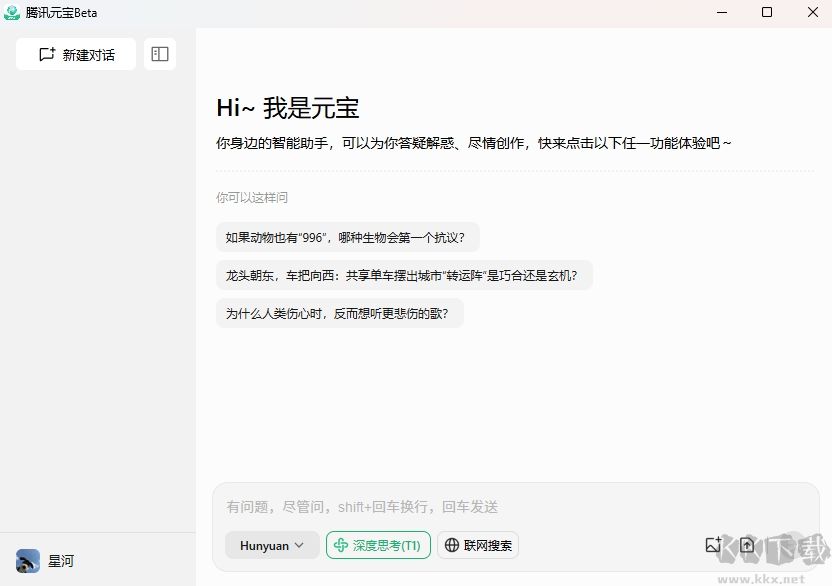Maximize the 腾讯元宝 window
Image resolution: width=832 pixels, height=586 pixels.
pos(767,12)
